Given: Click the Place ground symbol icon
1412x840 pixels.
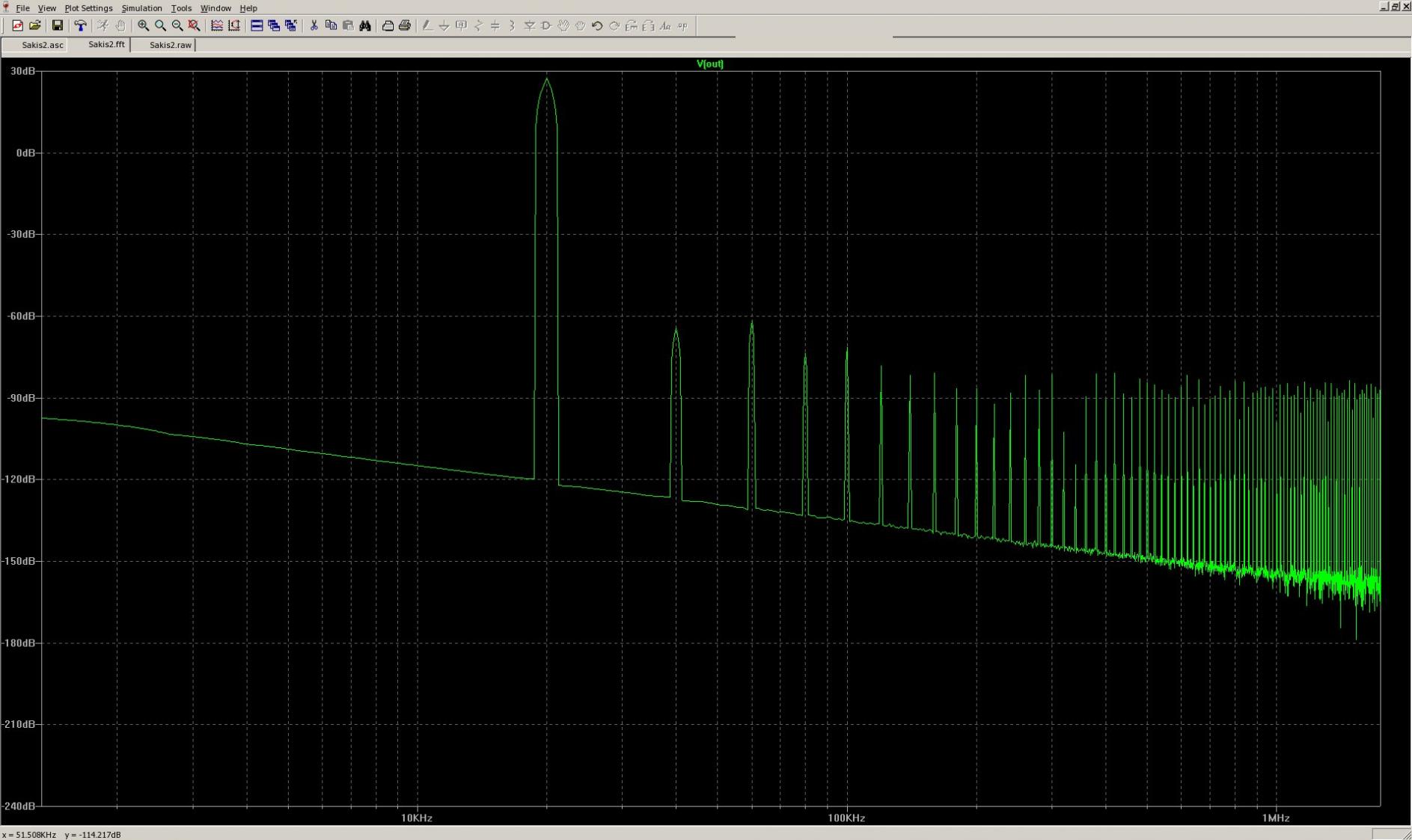Looking at the screenshot, I should [x=444, y=26].
